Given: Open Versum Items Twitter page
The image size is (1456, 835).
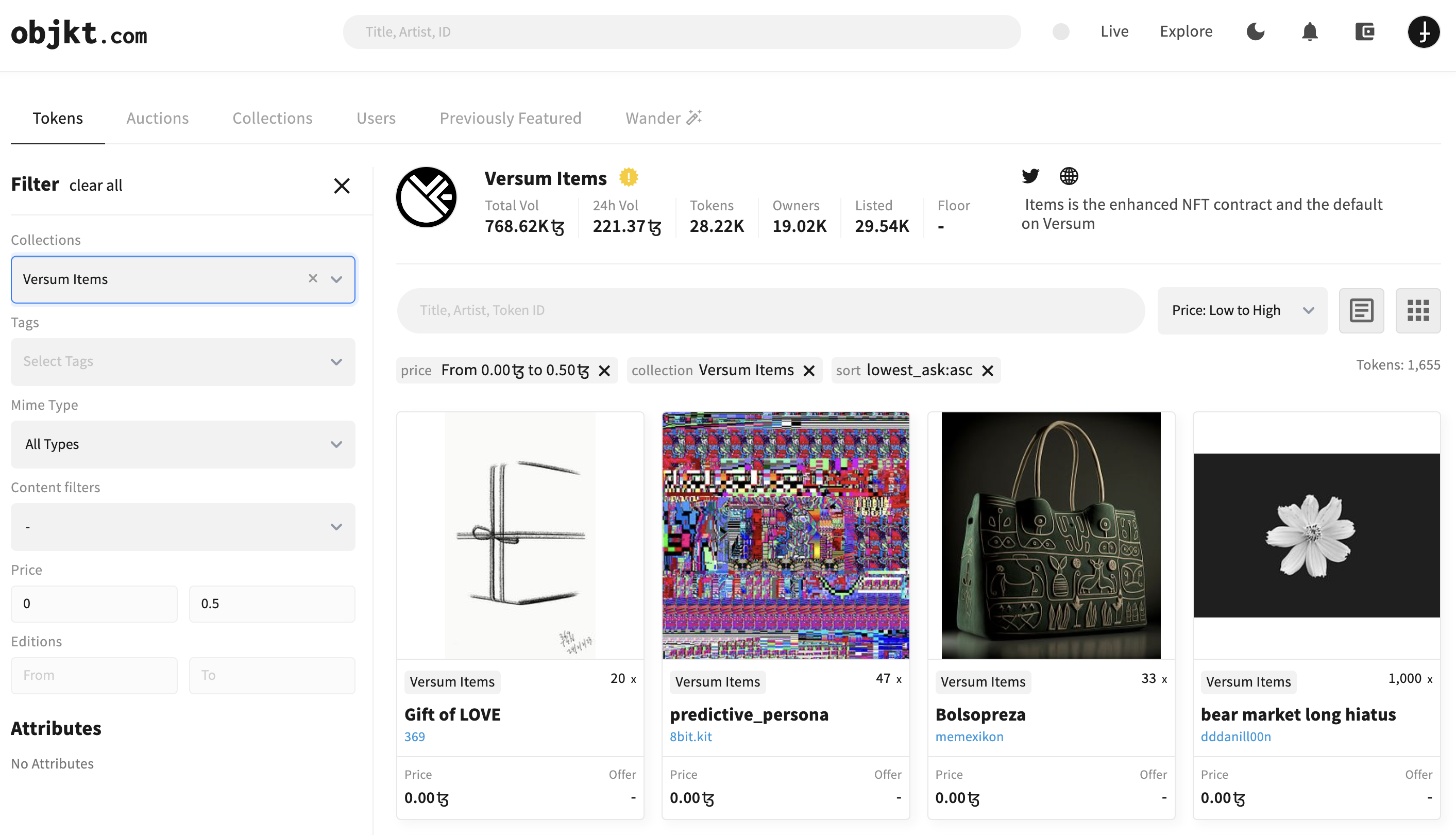Looking at the screenshot, I should [x=1030, y=175].
